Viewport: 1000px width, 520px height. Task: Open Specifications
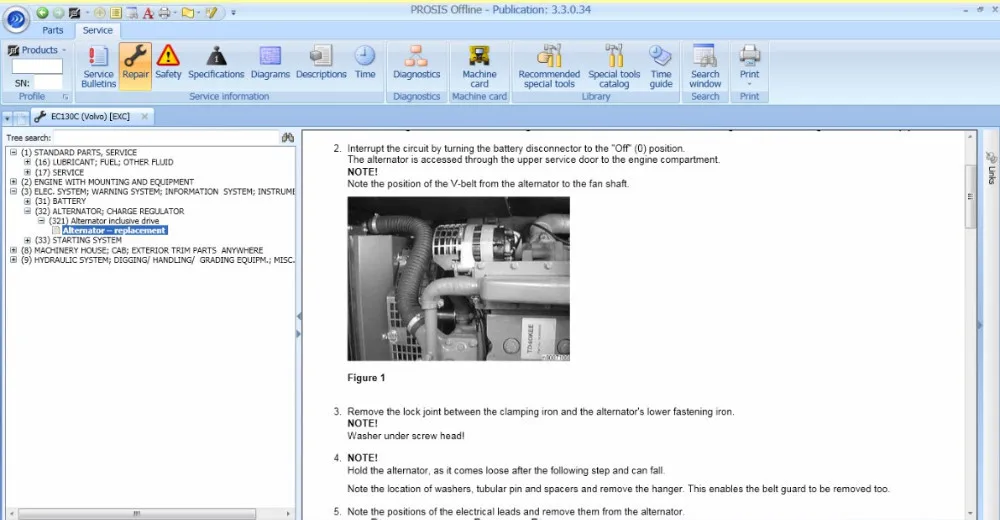(216, 63)
